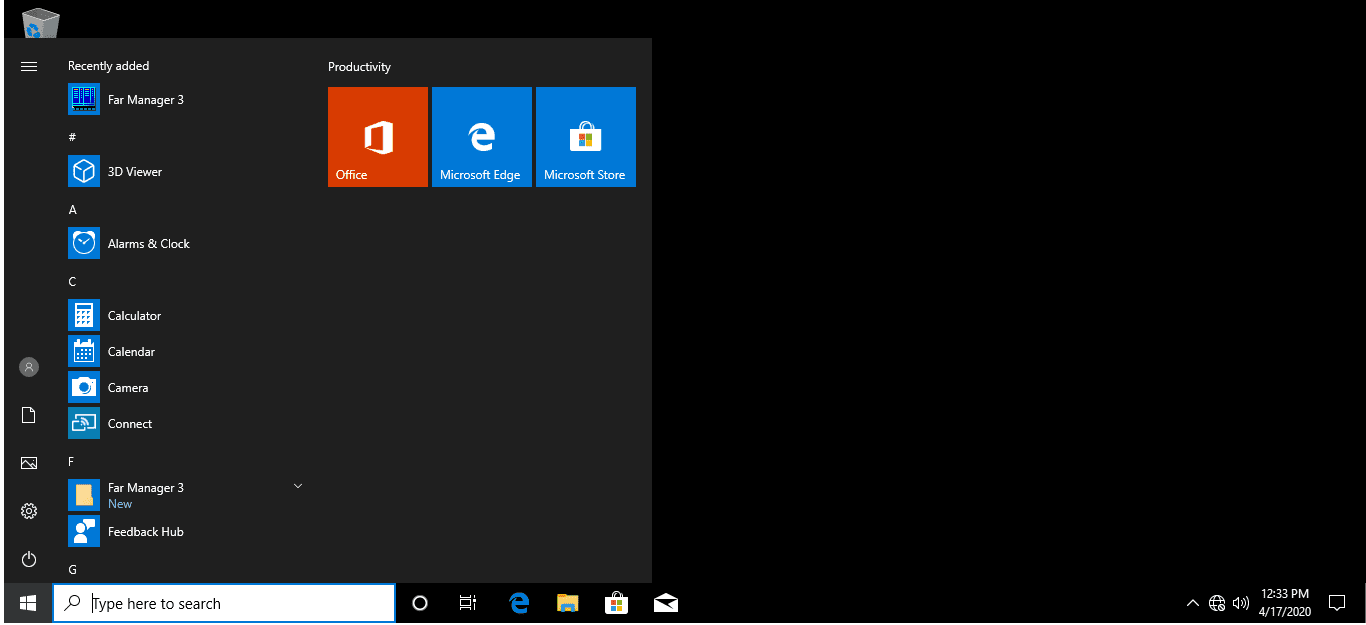The height and width of the screenshot is (625, 1366).
Task: Open Microsoft Store from the taskbar
Action: point(617,603)
